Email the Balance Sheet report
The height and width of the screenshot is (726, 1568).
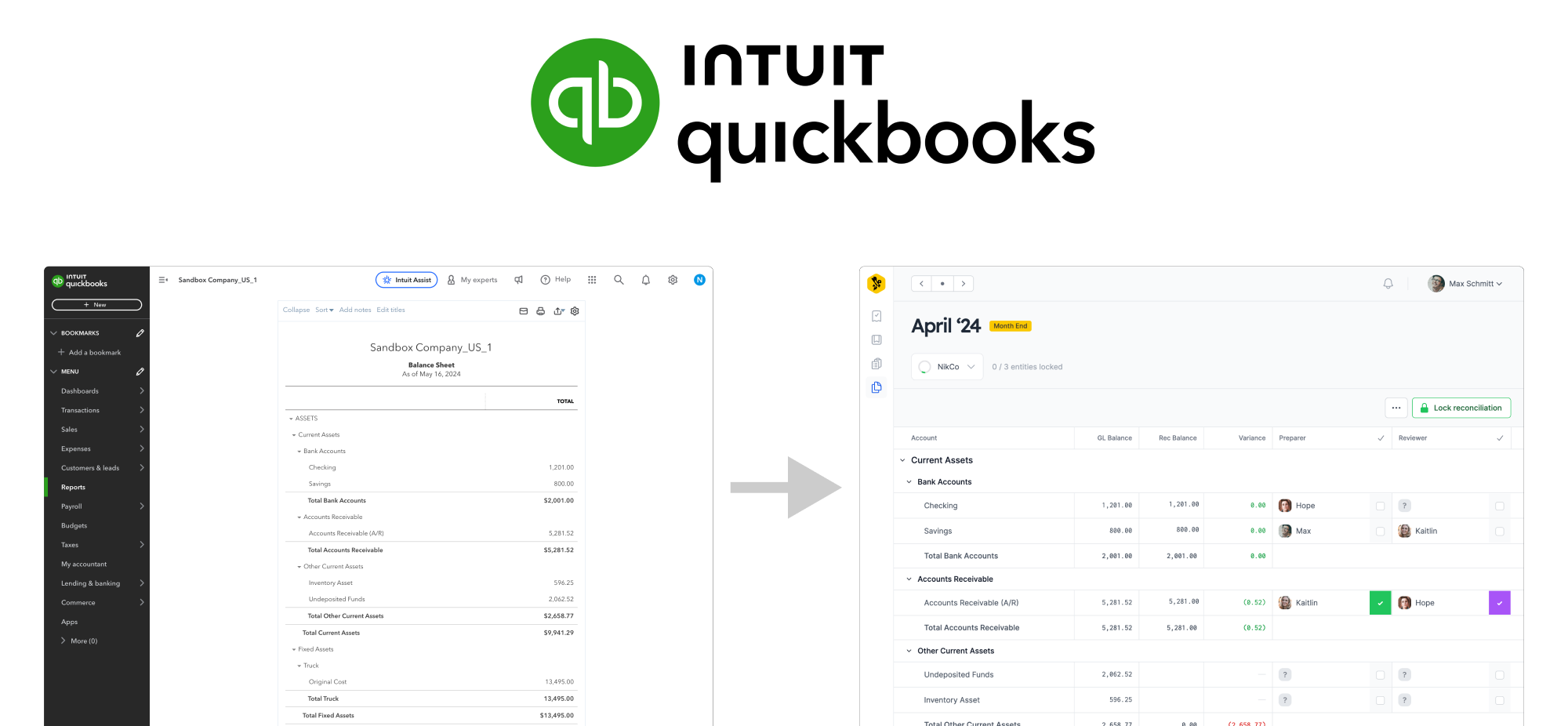[523, 311]
